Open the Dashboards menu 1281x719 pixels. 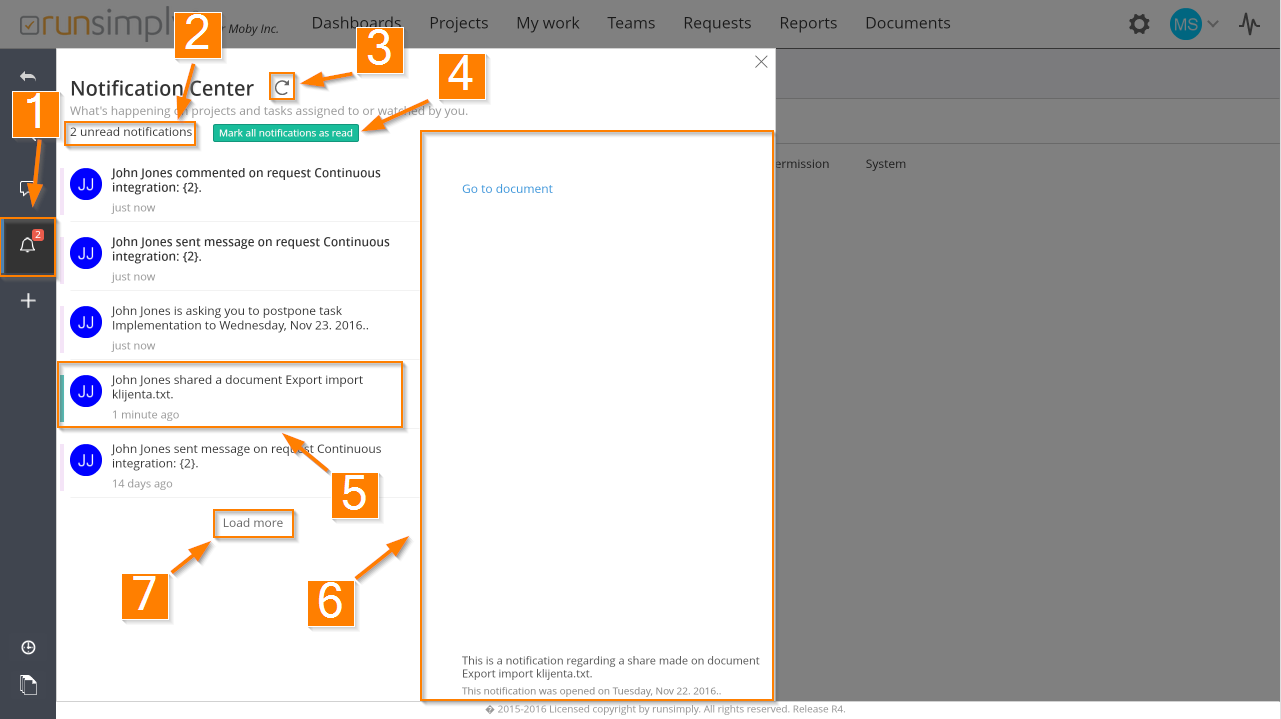click(356, 23)
